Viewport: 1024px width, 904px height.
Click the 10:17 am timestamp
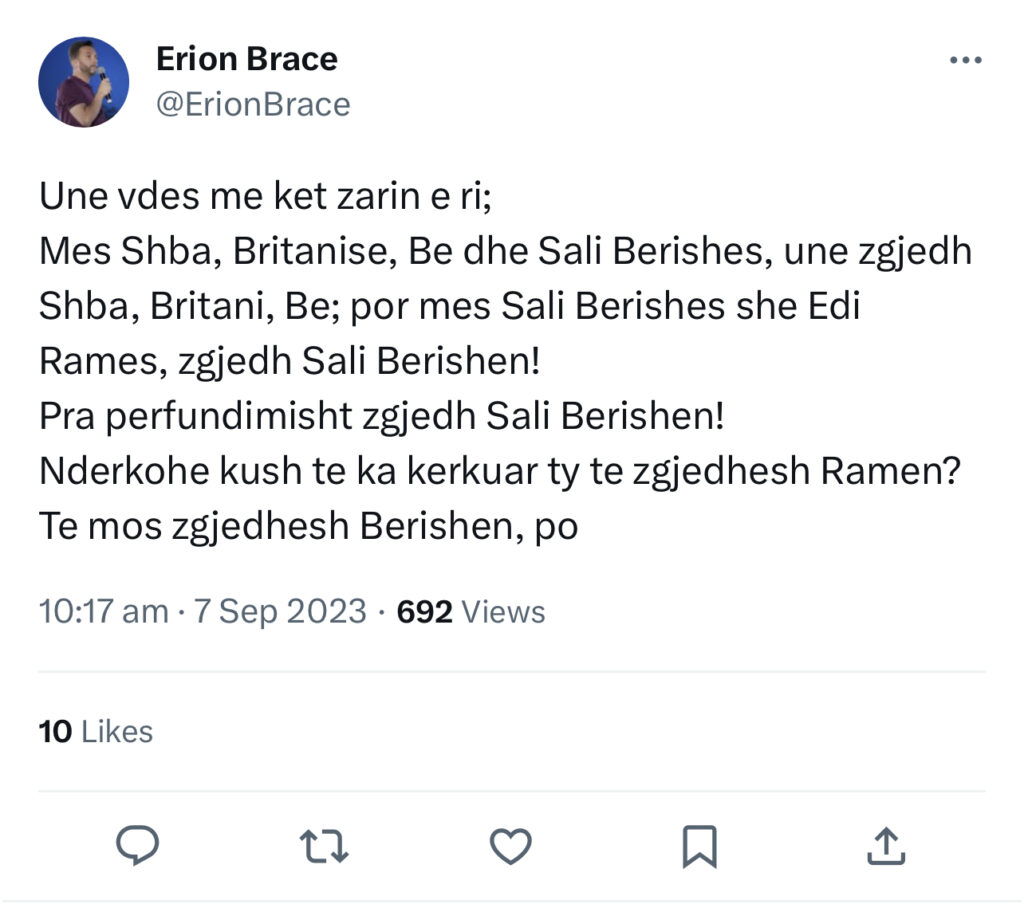[103, 611]
